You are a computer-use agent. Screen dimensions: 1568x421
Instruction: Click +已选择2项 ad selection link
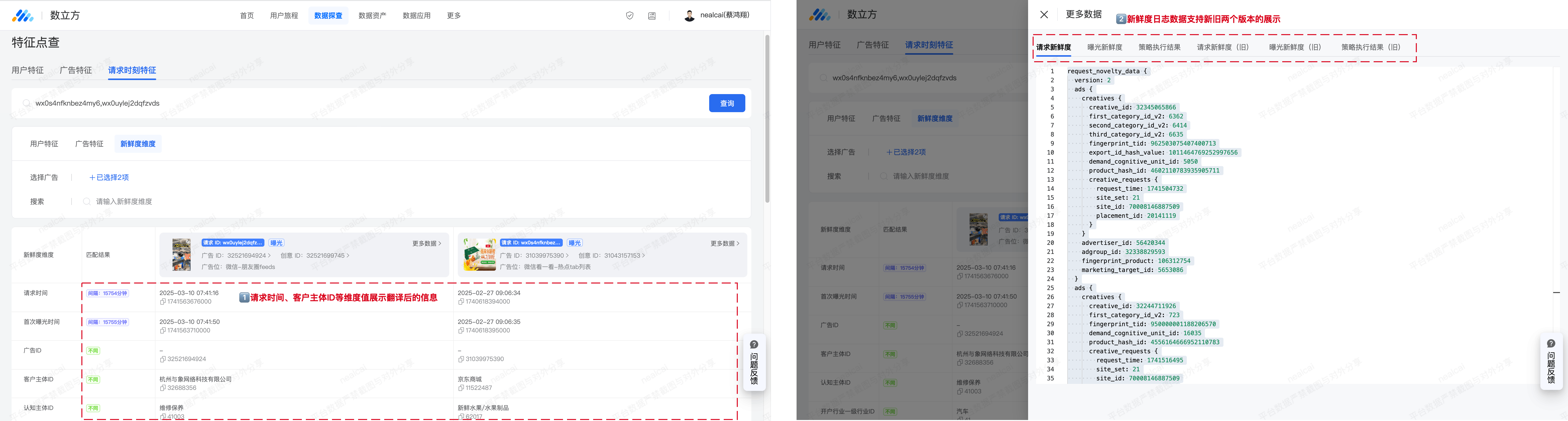(109, 178)
